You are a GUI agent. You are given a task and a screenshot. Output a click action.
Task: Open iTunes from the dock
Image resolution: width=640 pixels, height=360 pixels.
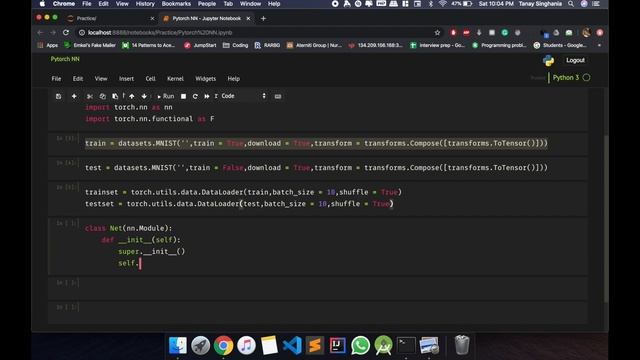(x=246, y=346)
